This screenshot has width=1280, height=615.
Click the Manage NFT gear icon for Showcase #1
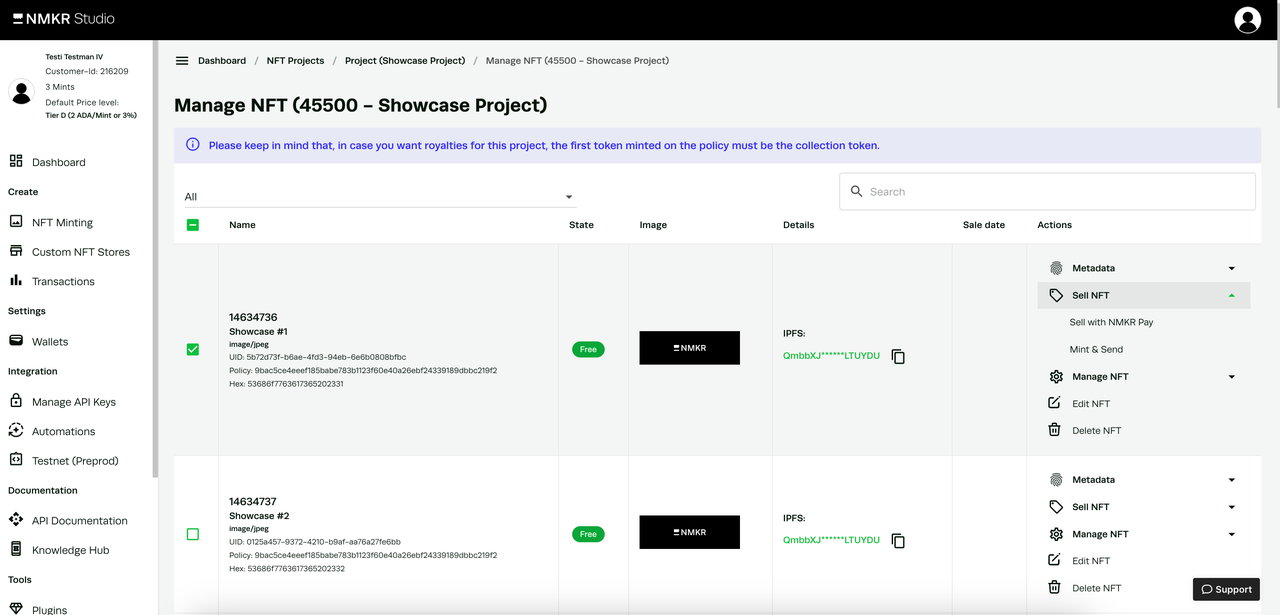1056,376
